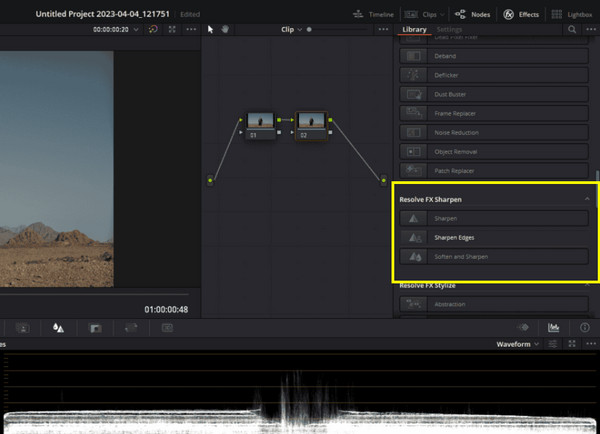
Task: Open the Timeline panel toggle
Action: tap(373, 15)
